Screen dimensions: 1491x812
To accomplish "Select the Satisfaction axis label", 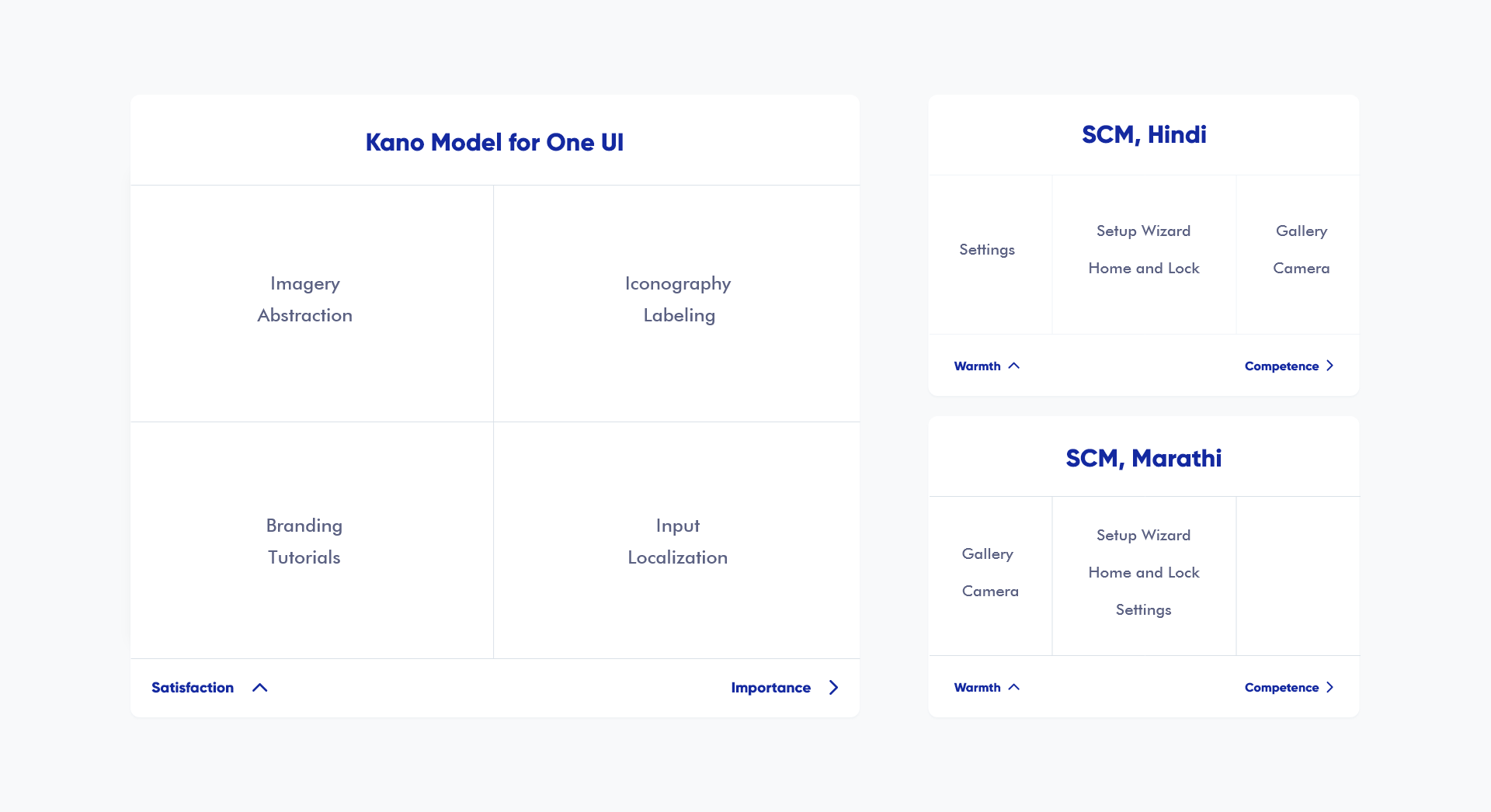I will pos(193,688).
